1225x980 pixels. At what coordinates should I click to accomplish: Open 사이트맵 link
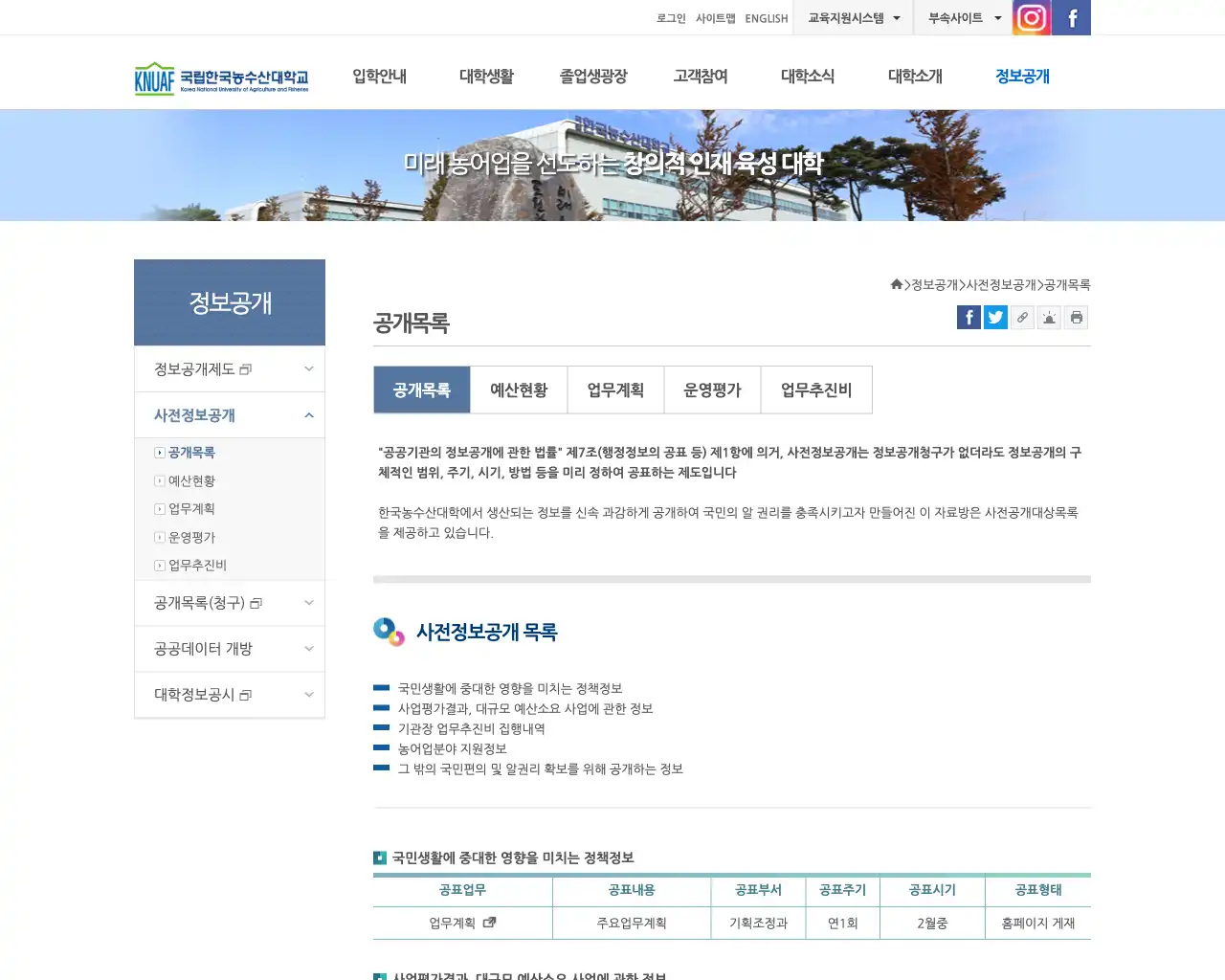[x=715, y=18]
